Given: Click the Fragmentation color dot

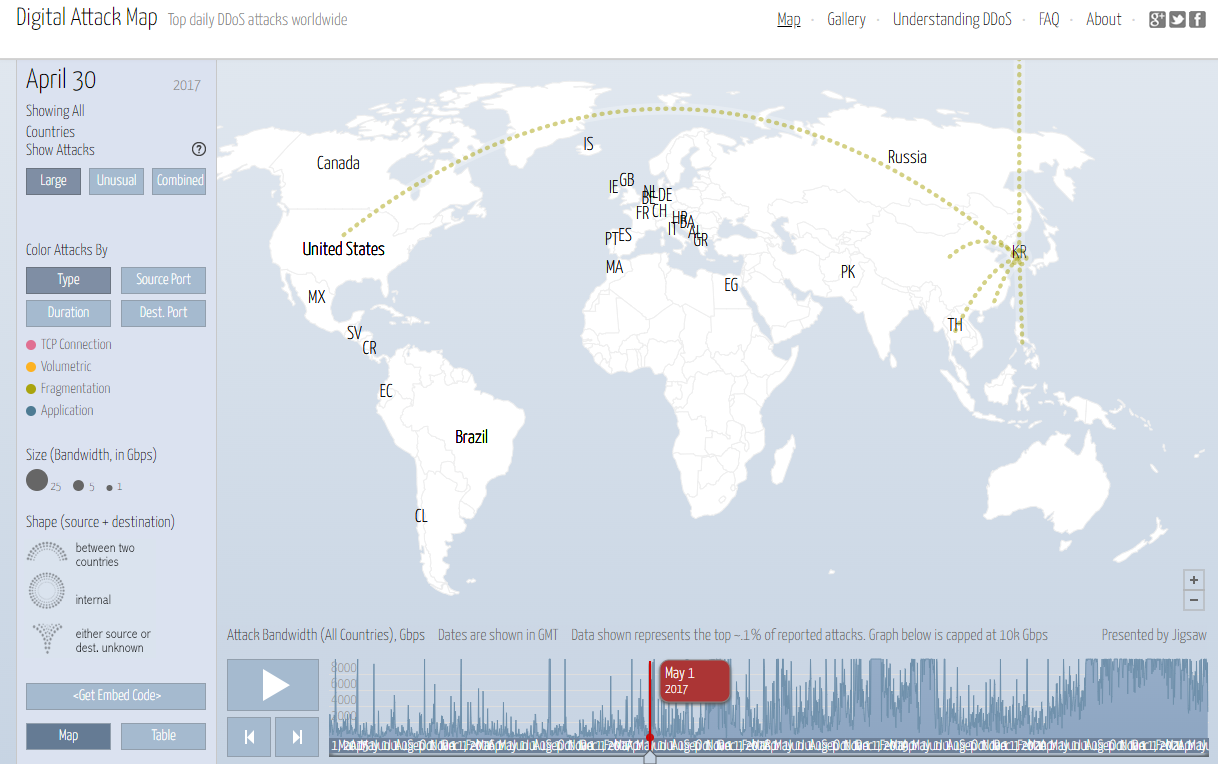Looking at the screenshot, I should tap(31, 389).
